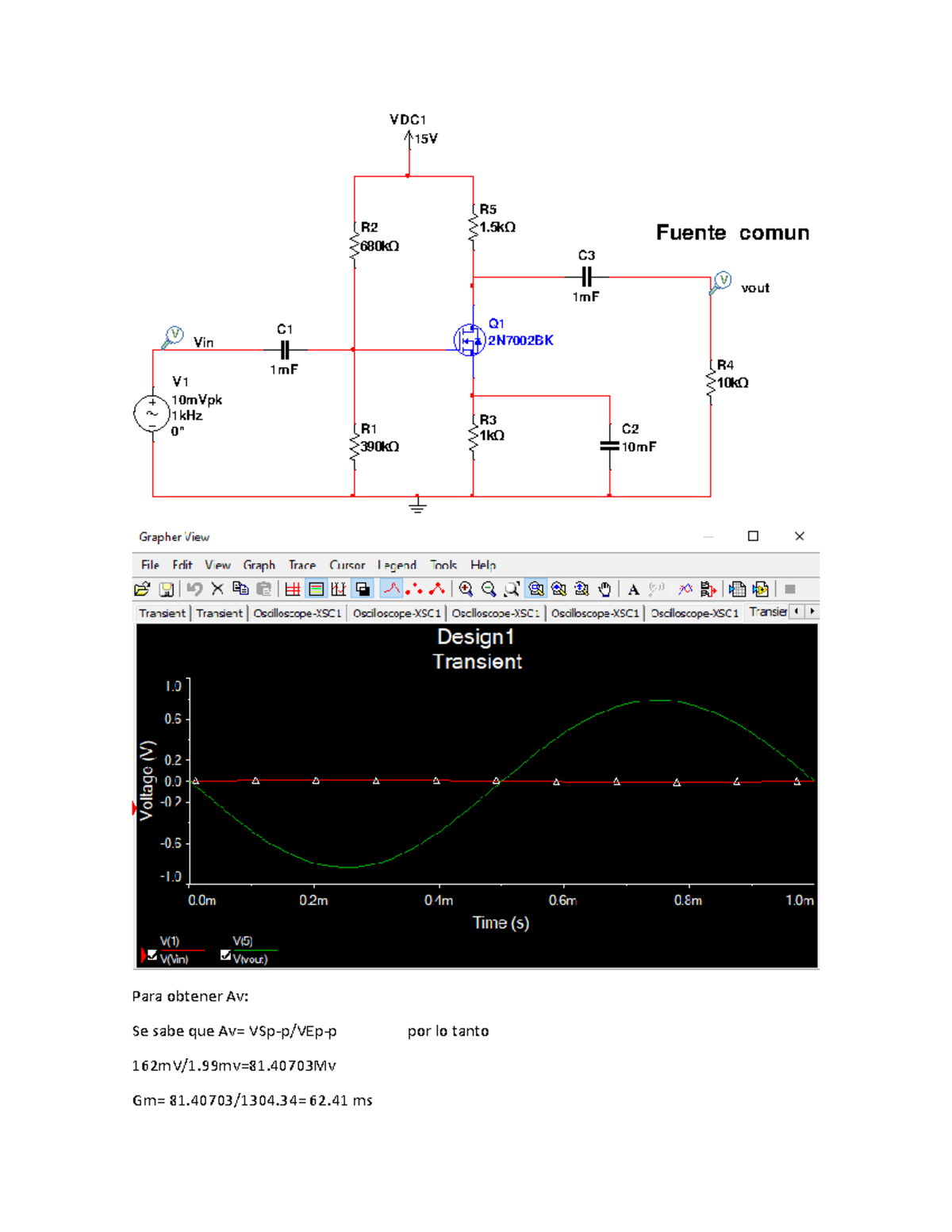Viewport: 952px width, 1232px height.
Task: Uncheck the V(Vin) trace checkbox
Action: click(x=152, y=956)
